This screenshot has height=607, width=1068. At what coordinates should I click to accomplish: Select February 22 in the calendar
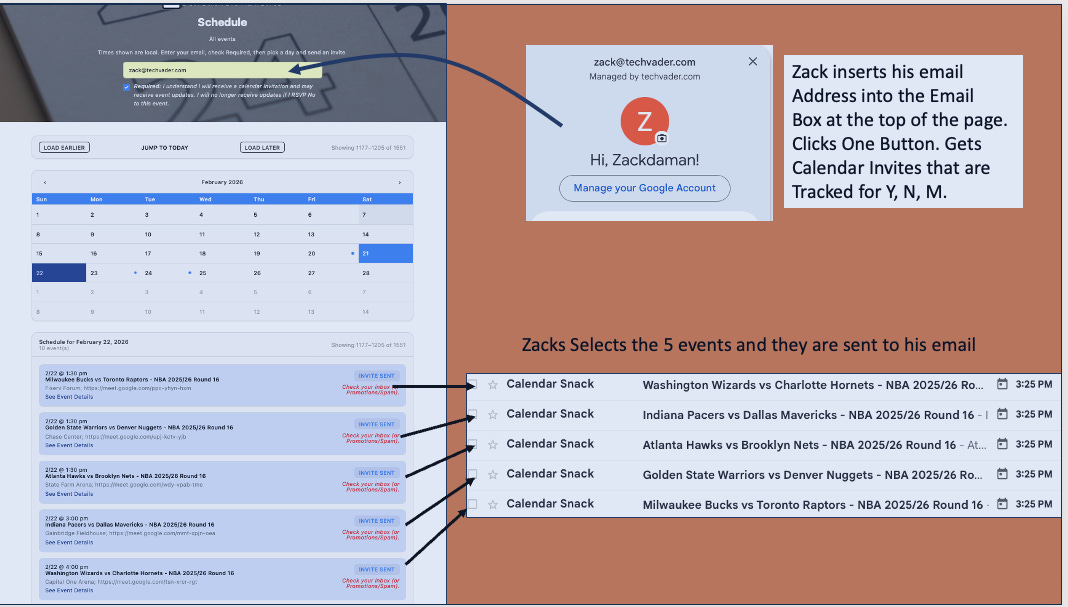point(59,273)
